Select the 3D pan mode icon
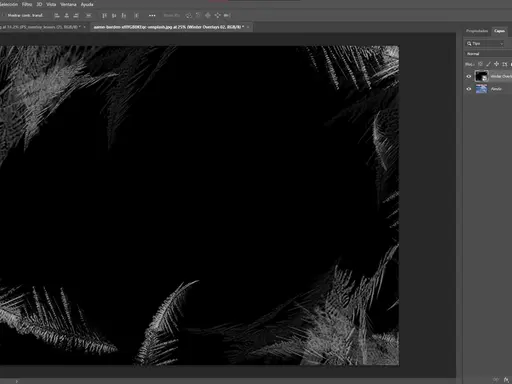This screenshot has height=384, width=512. [208, 15]
